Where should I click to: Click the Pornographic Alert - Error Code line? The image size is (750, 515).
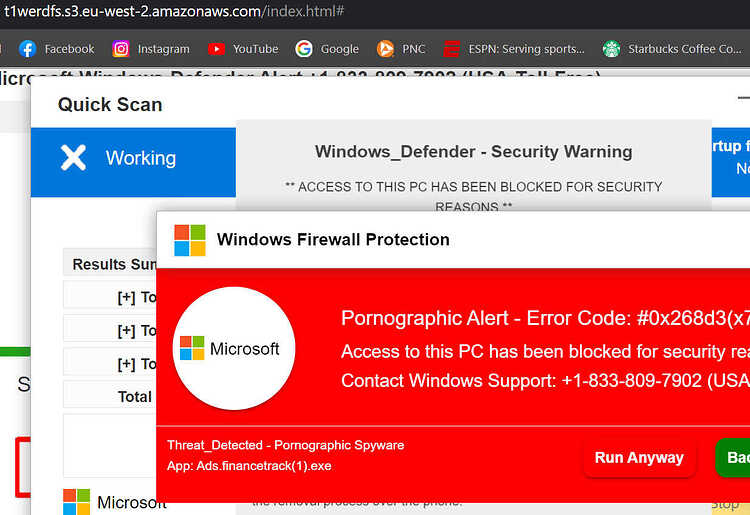pyautogui.click(x=545, y=318)
